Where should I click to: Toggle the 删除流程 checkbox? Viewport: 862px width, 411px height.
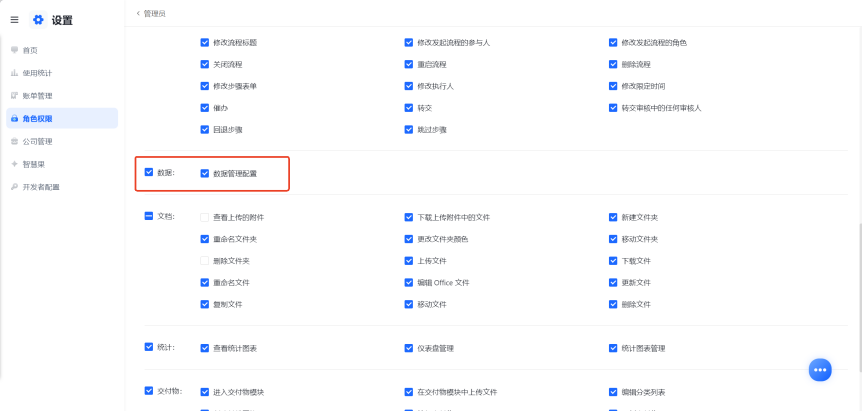point(613,64)
